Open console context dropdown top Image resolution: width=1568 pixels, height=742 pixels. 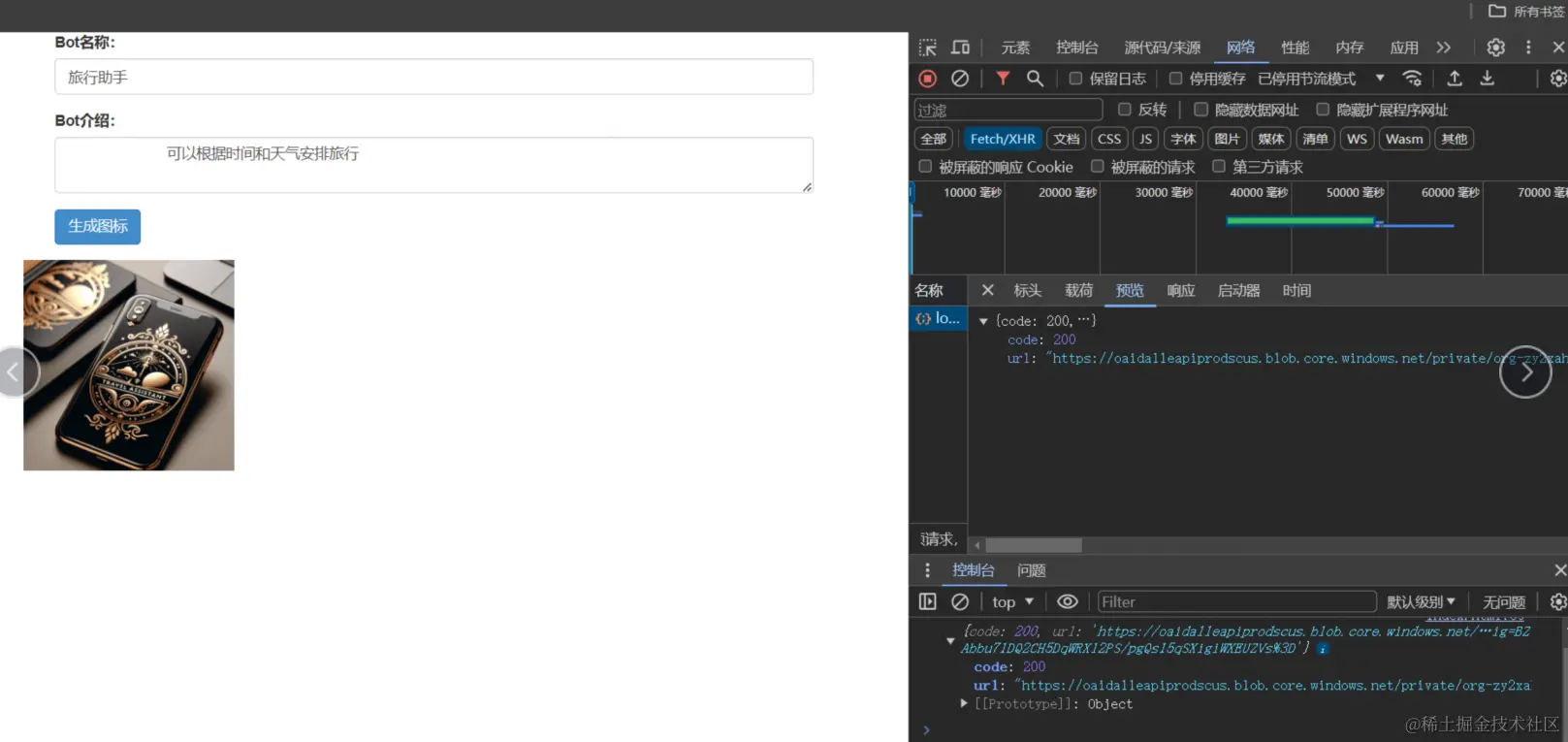coord(1012,601)
